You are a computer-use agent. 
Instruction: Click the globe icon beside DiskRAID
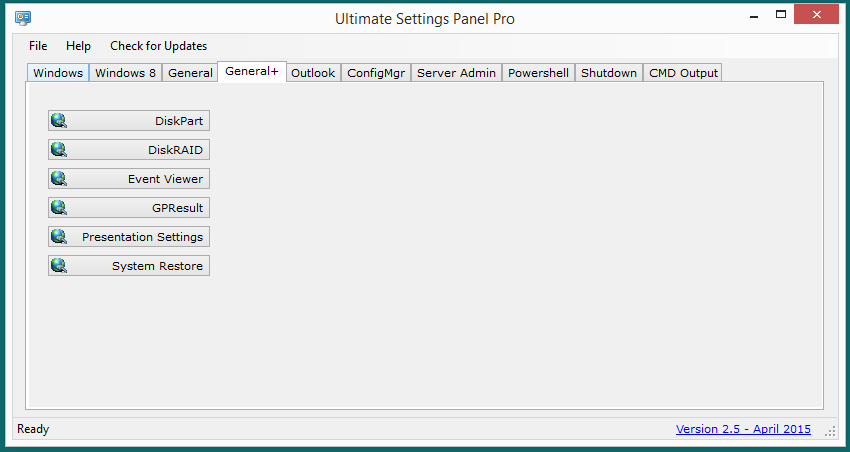[x=59, y=150]
